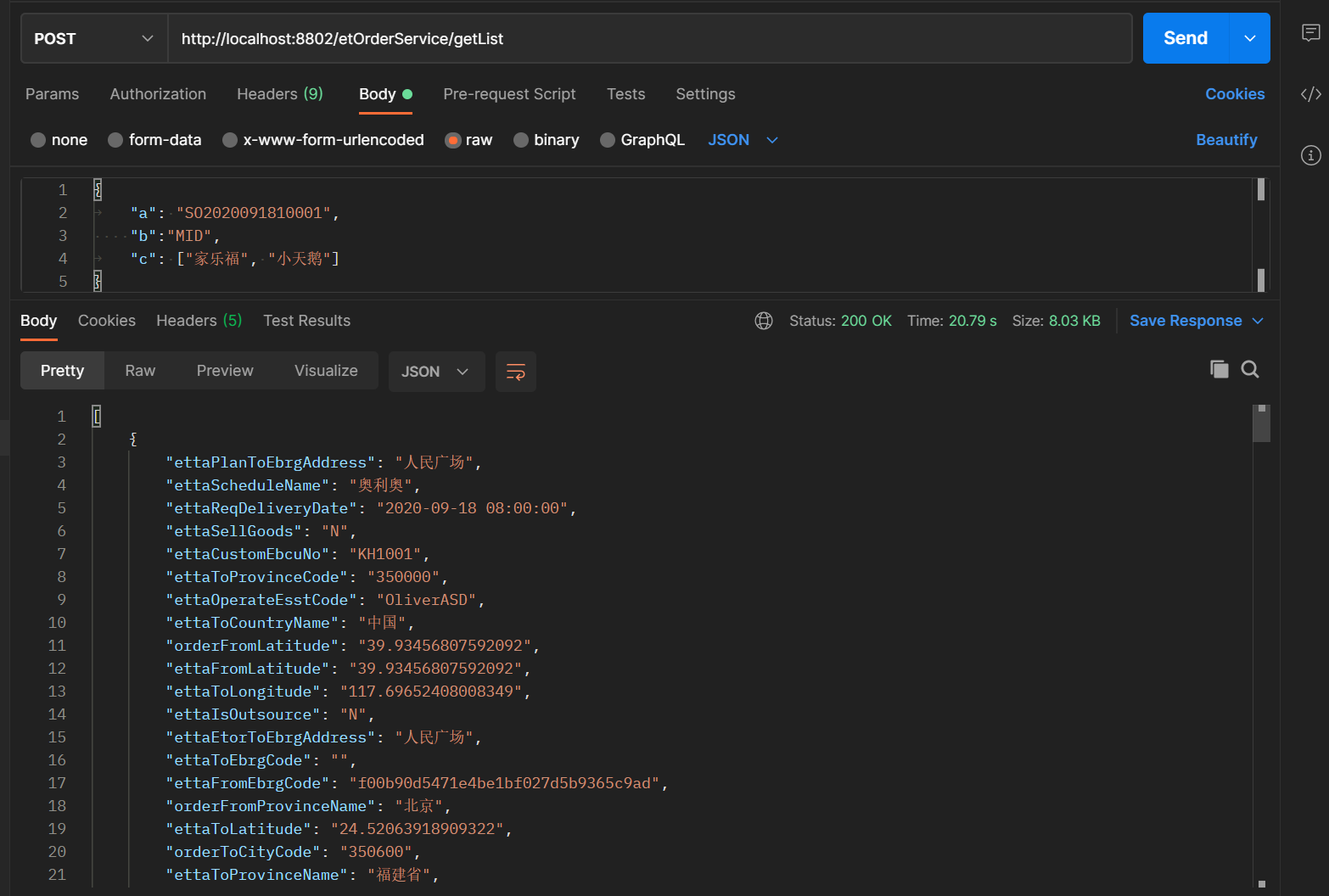Open the raw JSON format dropdown
This screenshot has height=896, width=1329.
[x=743, y=140]
